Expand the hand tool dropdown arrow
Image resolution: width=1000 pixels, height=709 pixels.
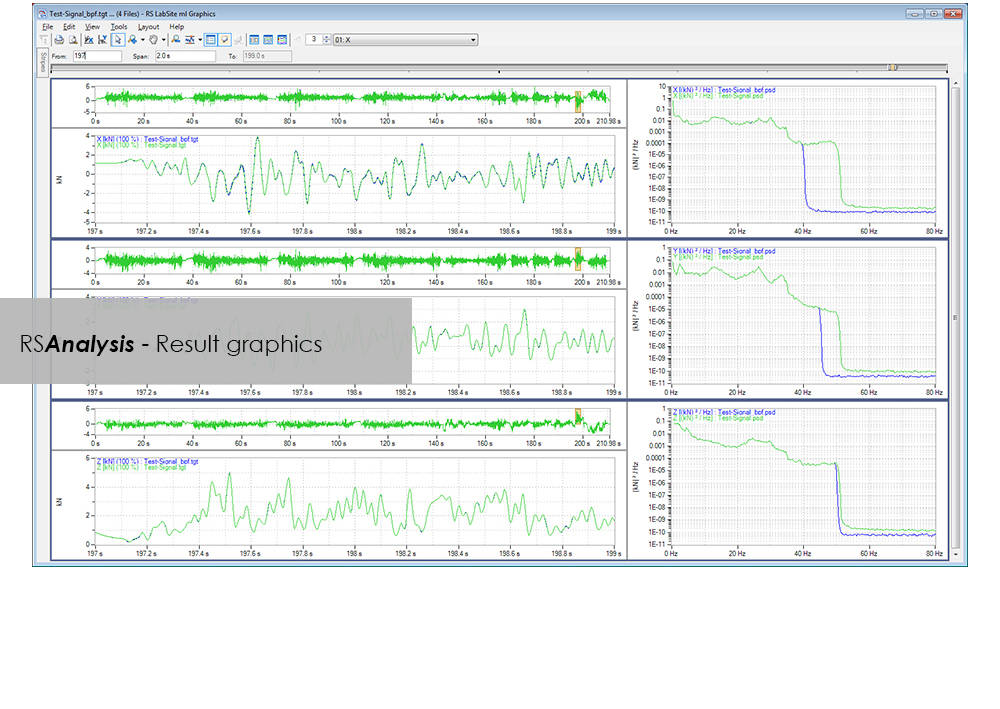[163, 40]
